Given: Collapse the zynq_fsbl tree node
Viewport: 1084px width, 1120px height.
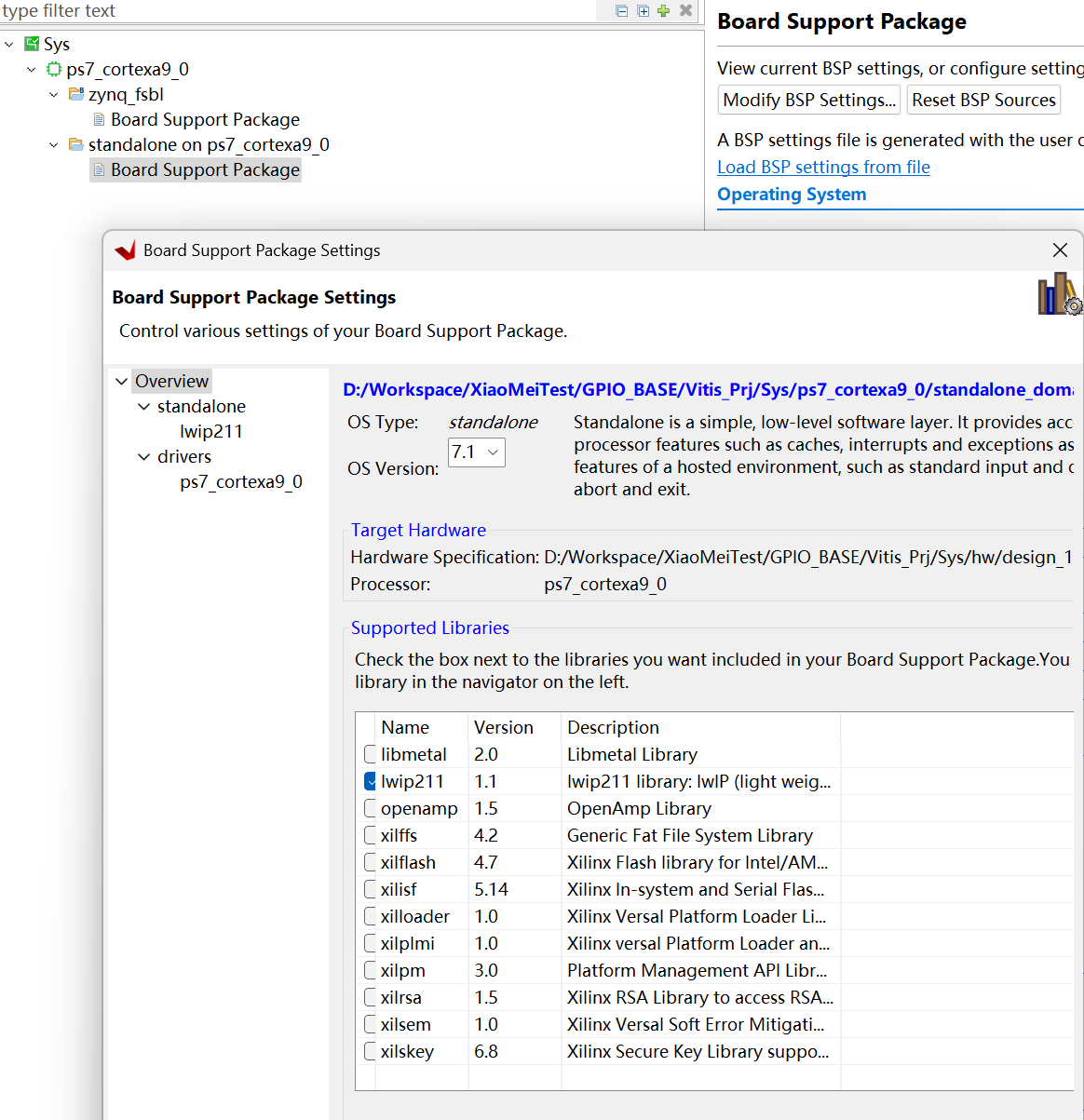Looking at the screenshot, I should [54, 94].
